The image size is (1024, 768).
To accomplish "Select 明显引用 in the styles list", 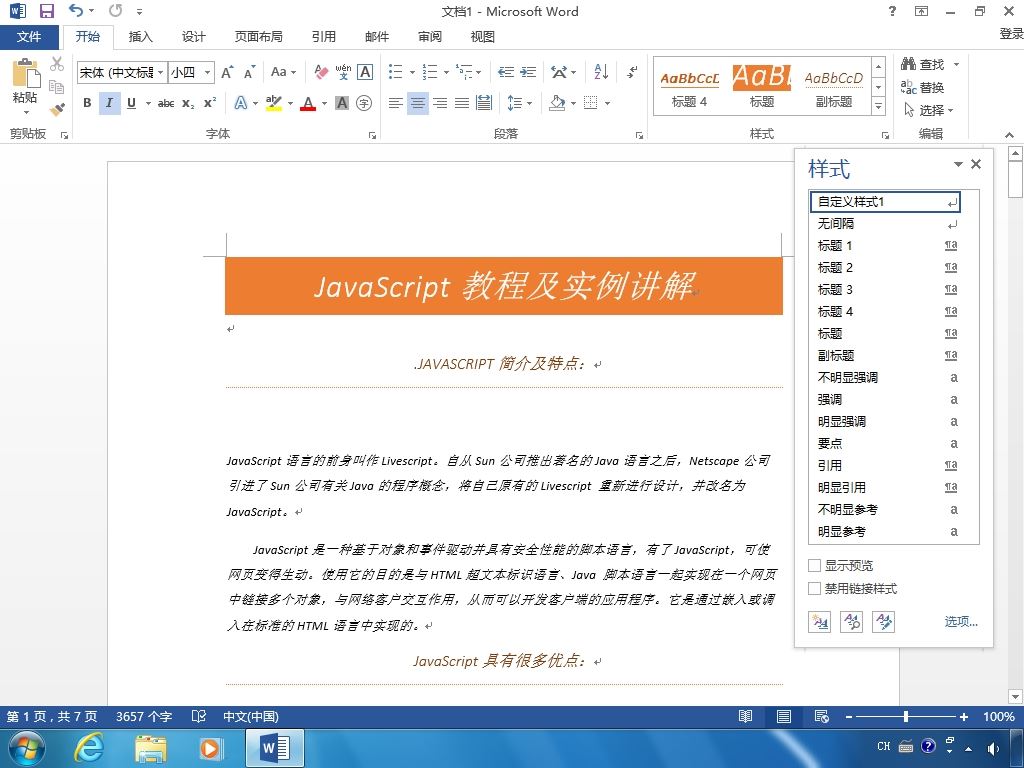I will coord(887,488).
